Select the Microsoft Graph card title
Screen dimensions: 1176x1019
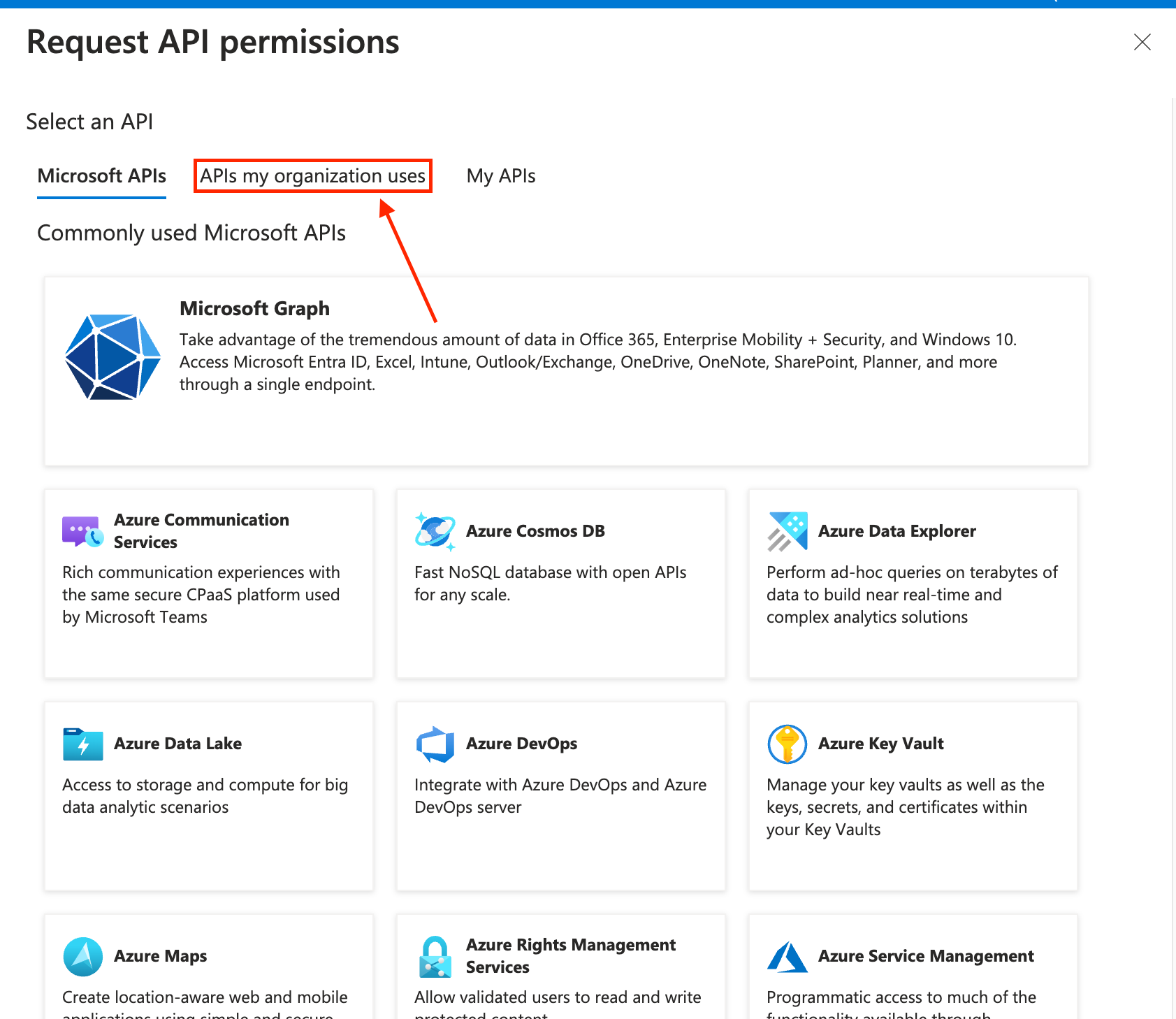254,308
